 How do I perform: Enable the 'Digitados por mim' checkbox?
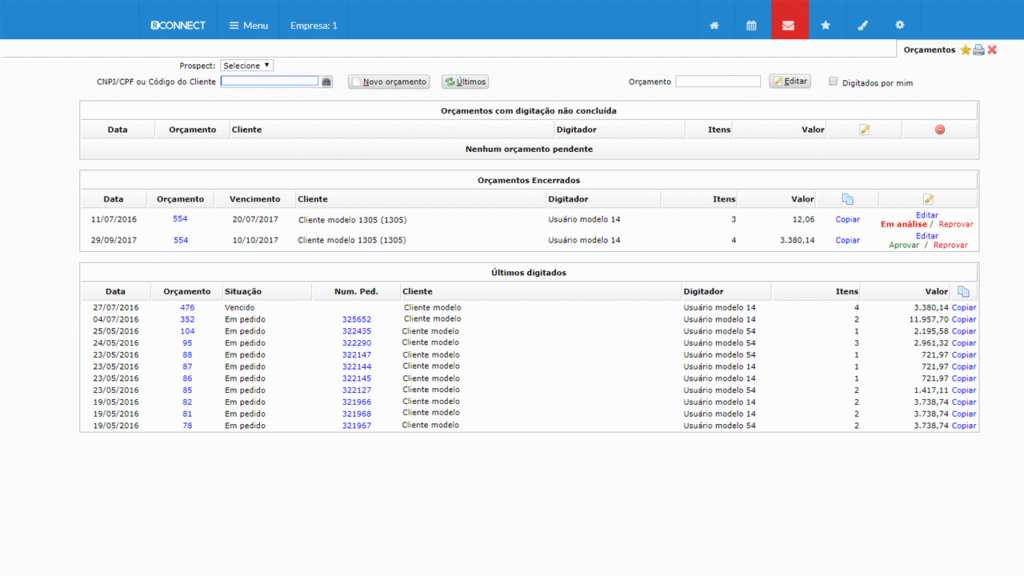tap(833, 82)
